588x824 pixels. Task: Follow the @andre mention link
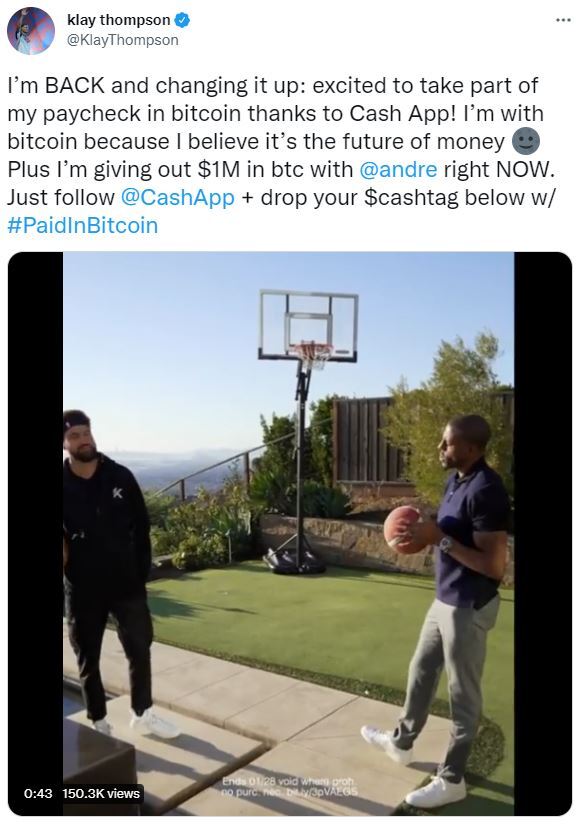click(x=398, y=169)
